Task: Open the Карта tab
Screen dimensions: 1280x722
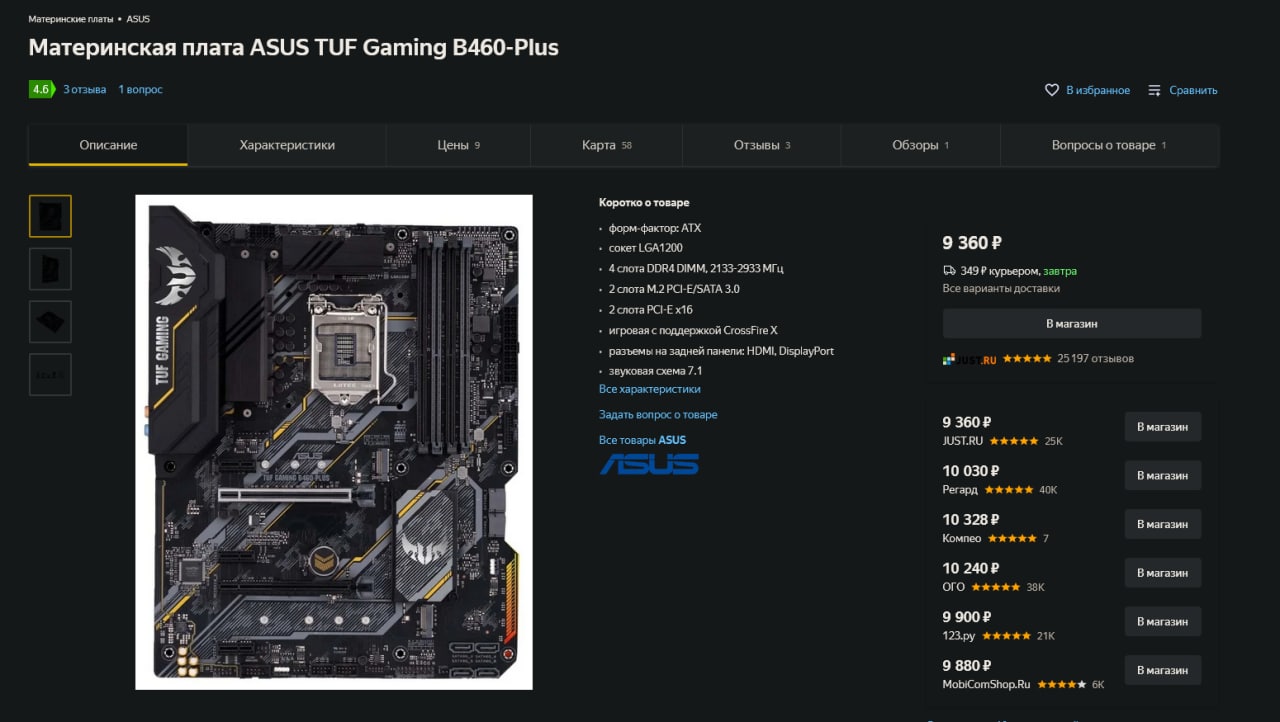Action: click(606, 145)
